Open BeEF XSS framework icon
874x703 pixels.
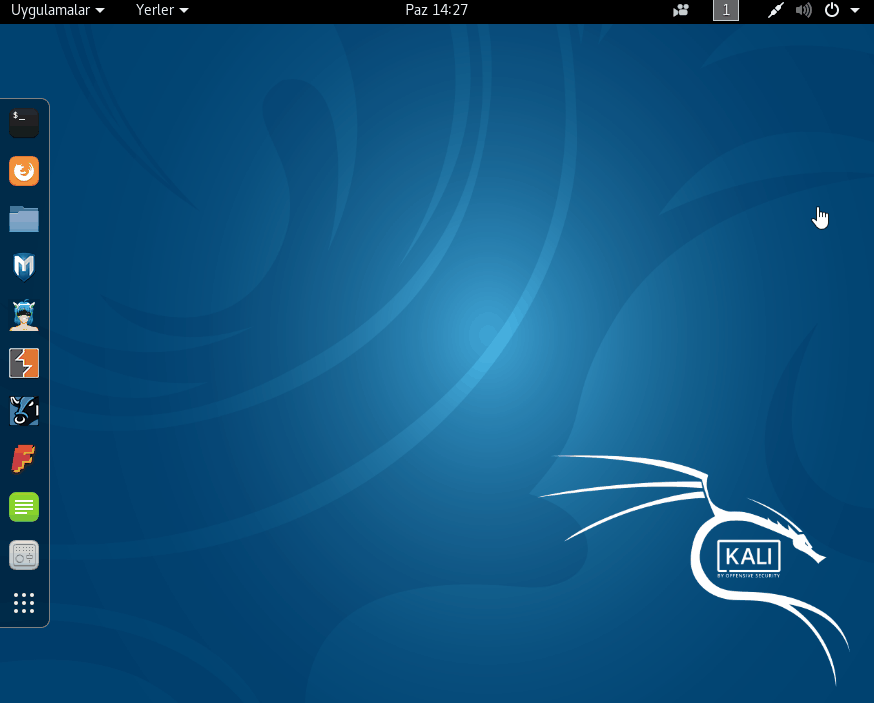[24, 411]
